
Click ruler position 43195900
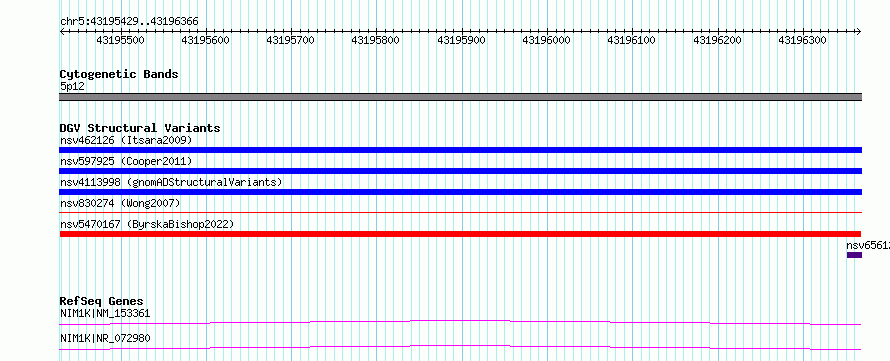(x=461, y=40)
